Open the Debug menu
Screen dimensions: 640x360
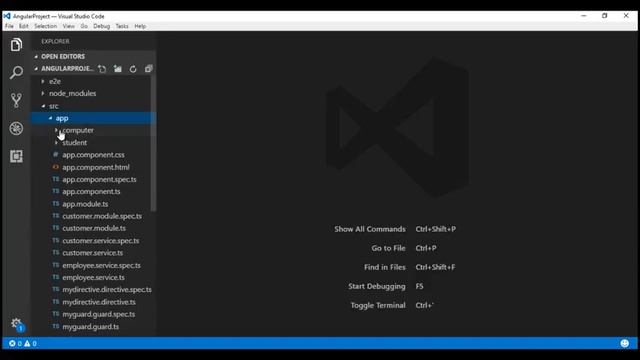coord(101,26)
